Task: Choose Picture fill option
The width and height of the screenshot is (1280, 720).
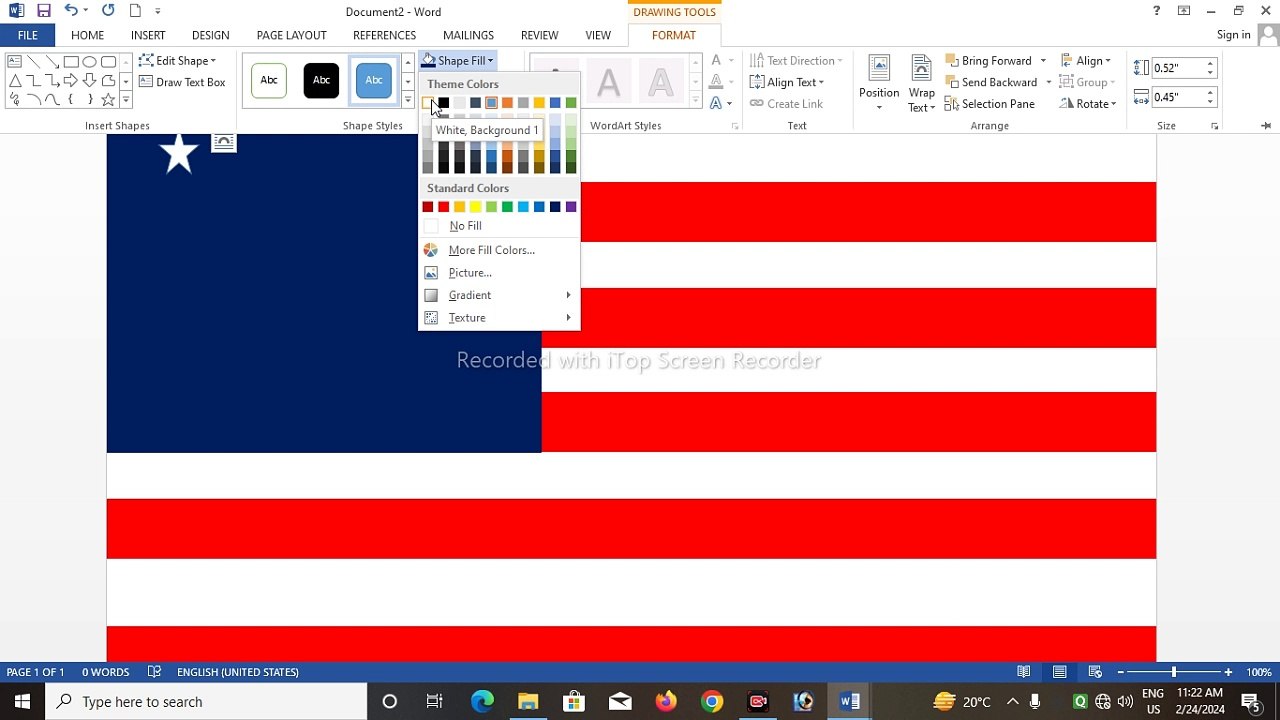Action: point(499,273)
